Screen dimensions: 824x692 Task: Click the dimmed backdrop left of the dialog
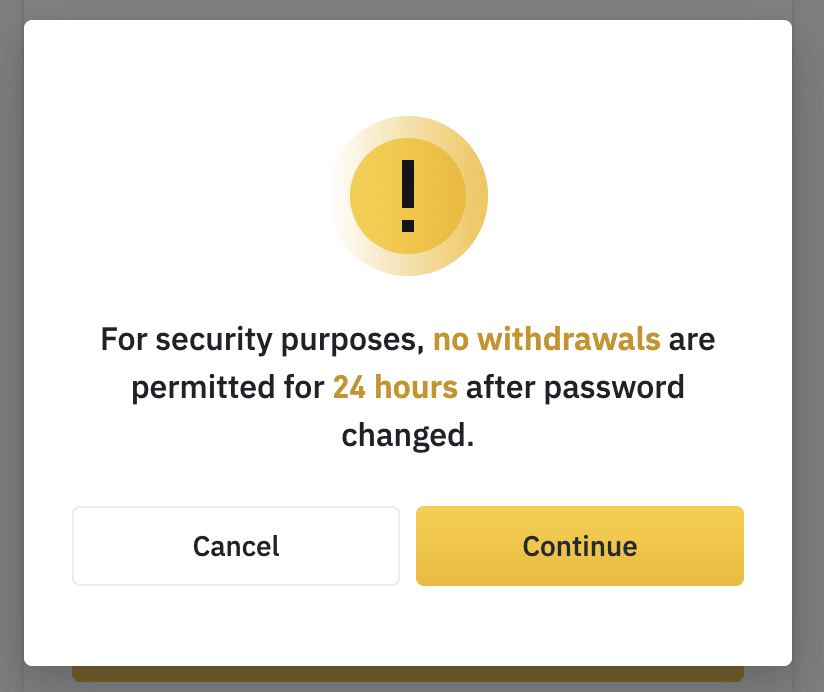(x=11, y=346)
